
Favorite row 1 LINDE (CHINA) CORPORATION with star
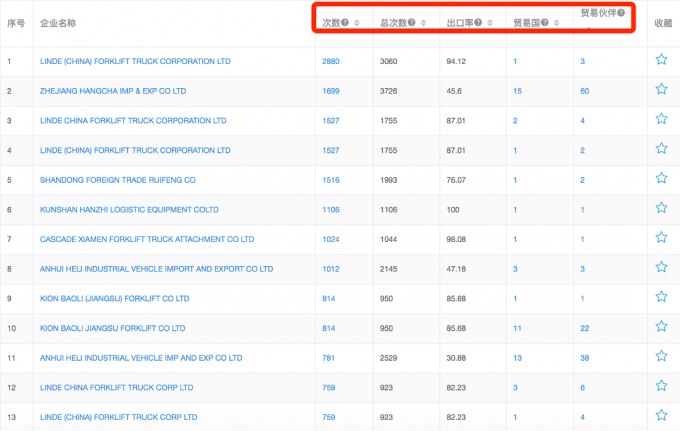tap(661, 59)
